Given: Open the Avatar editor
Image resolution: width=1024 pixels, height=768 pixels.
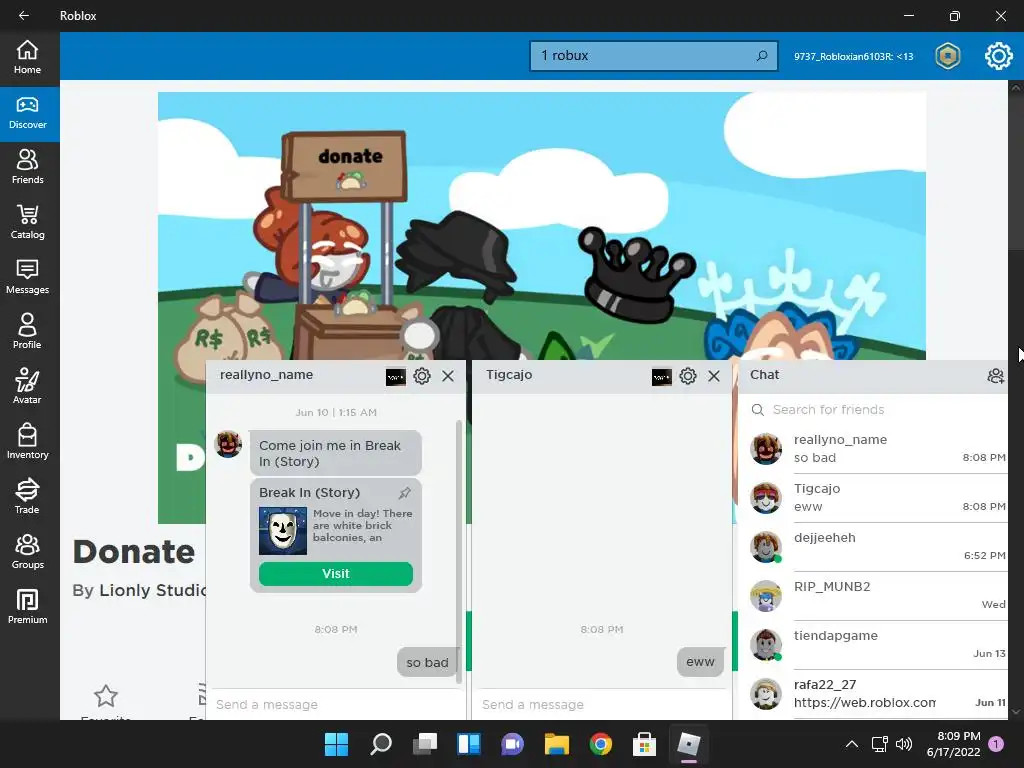Looking at the screenshot, I should coord(27,387).
